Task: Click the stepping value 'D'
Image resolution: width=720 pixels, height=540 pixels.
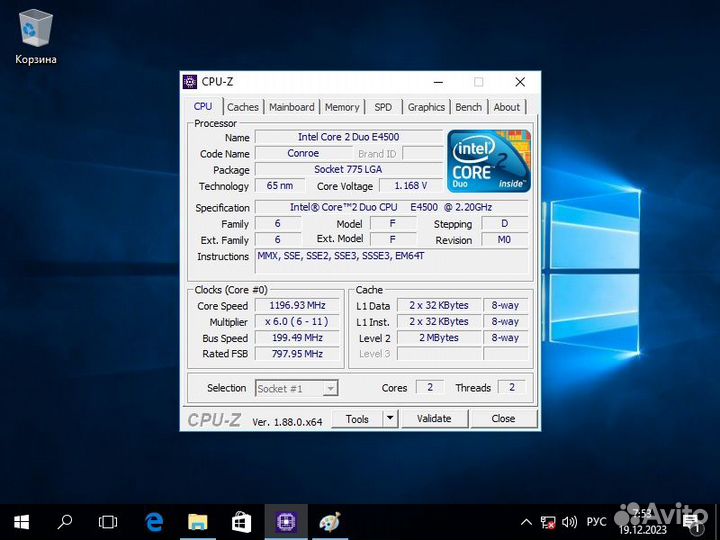Action: (x=504, y=224)
